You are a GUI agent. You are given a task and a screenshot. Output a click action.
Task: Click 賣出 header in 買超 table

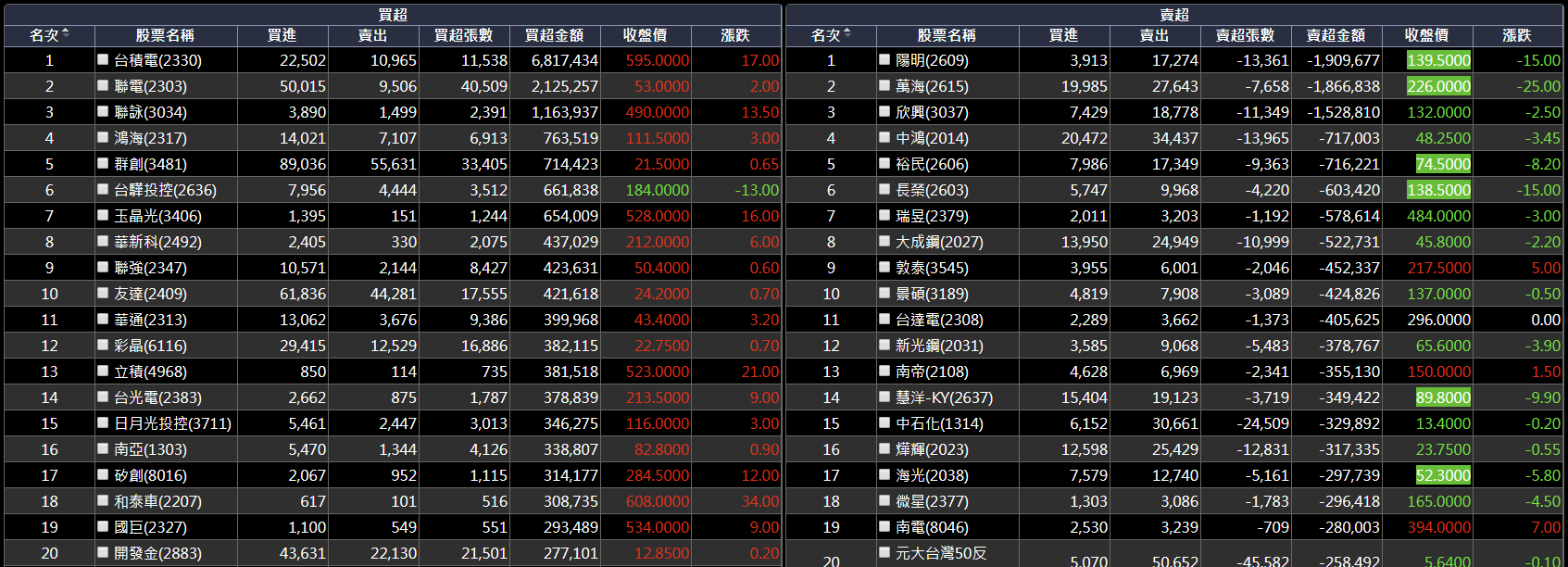(372, 35)
